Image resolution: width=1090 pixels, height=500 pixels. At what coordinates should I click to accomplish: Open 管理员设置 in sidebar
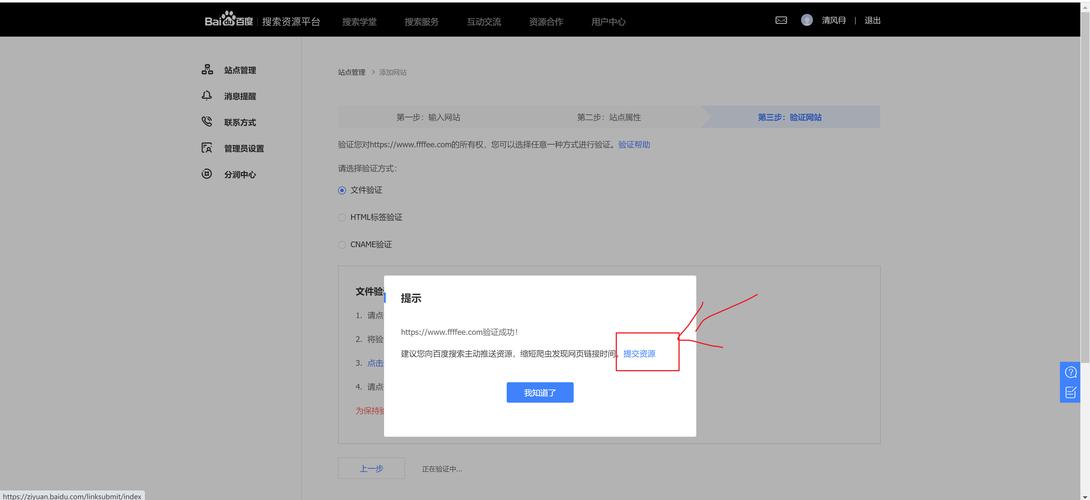[x=244, y=149]
